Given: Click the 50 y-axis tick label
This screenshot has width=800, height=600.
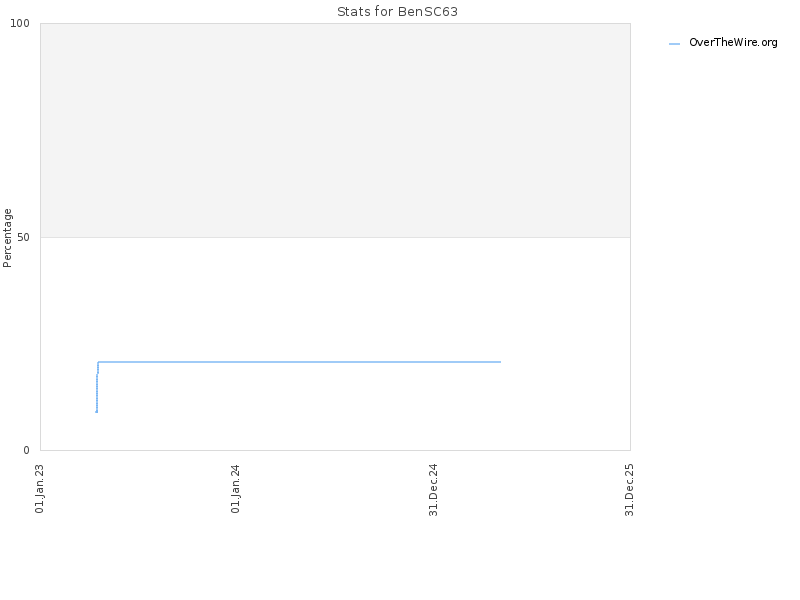Looking at the screenshot, I should pos(23,237).
